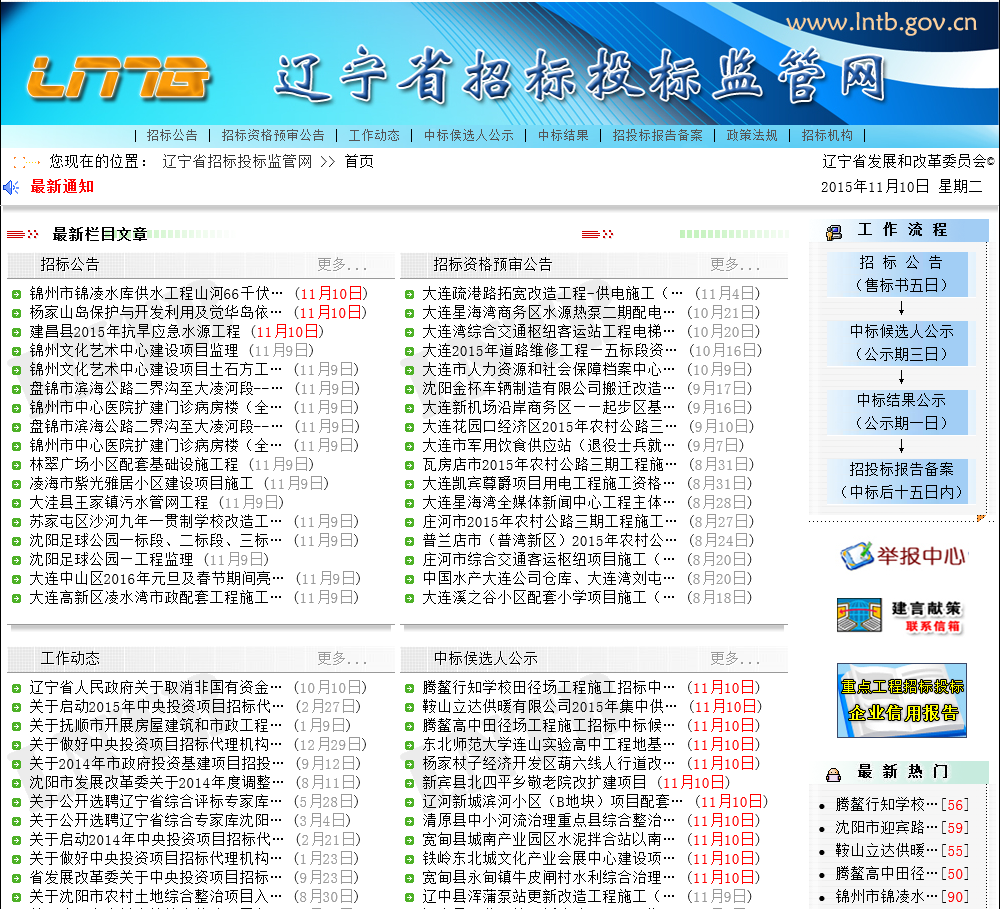Expand 更多 in the 中标候选人公示 section
The height and width of the screenshot is (909, 1000).
[735, 659]
